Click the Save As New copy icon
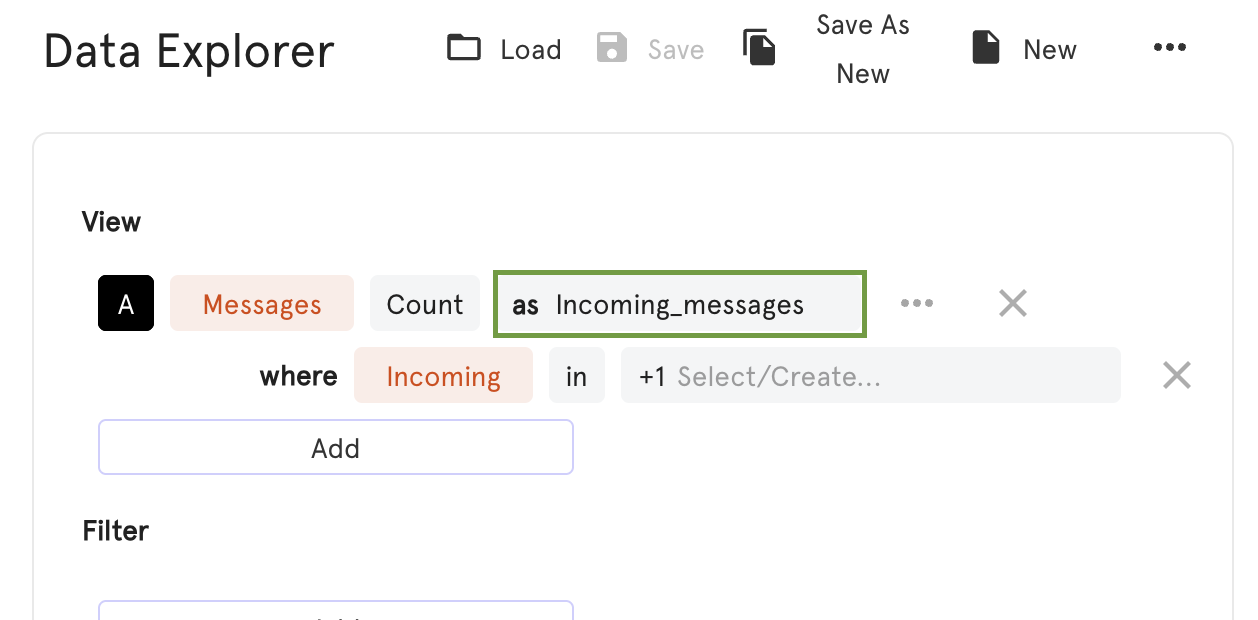 point(760,48)
